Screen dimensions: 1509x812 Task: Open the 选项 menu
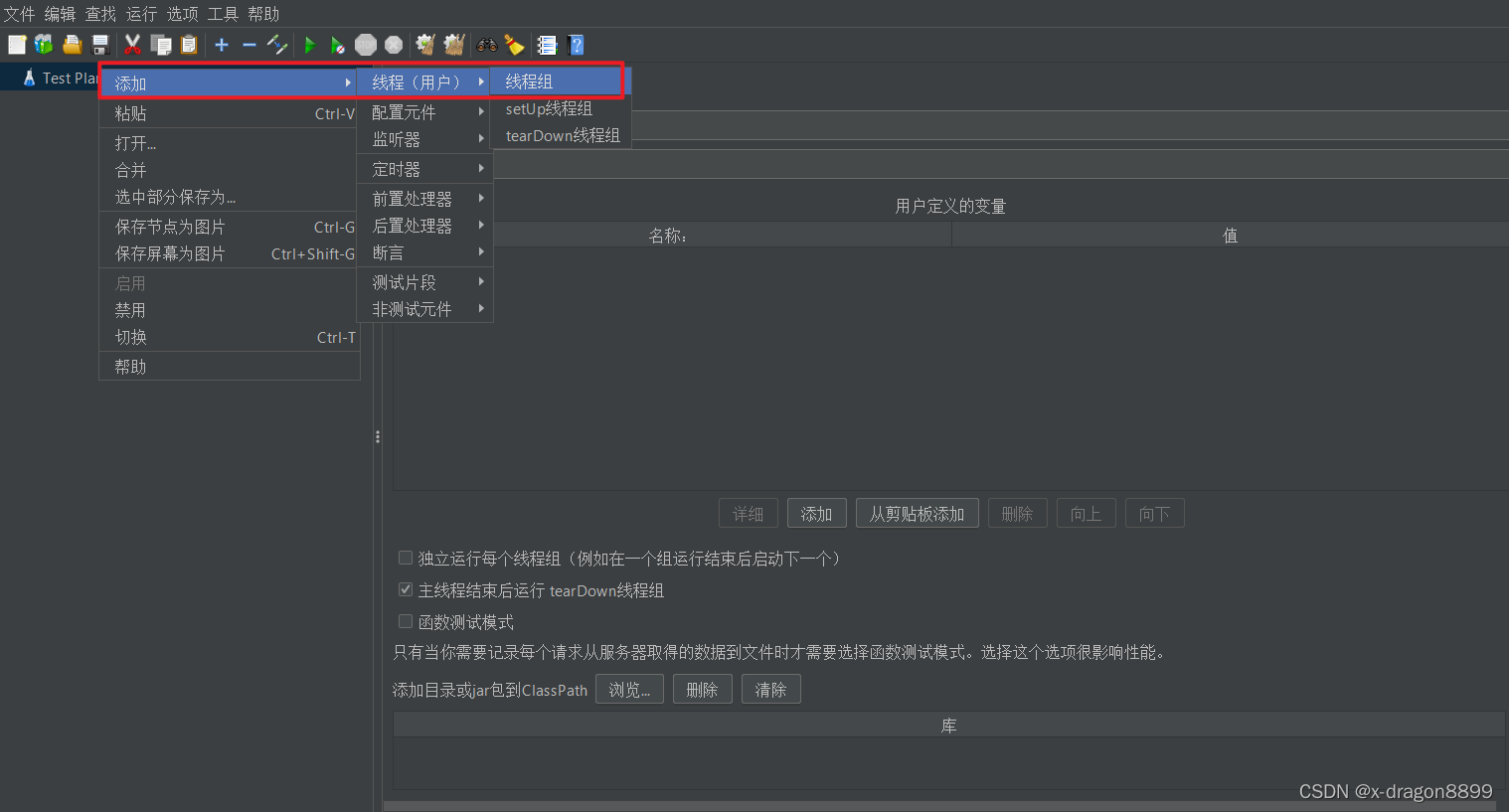click(182, 14)
